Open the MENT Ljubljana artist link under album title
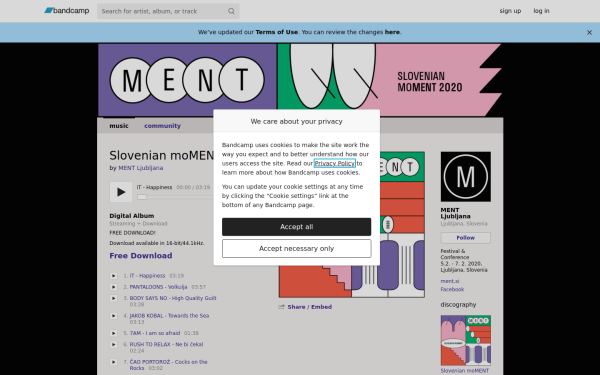Screen dimensions: 600x375 (x=140, y=168)
